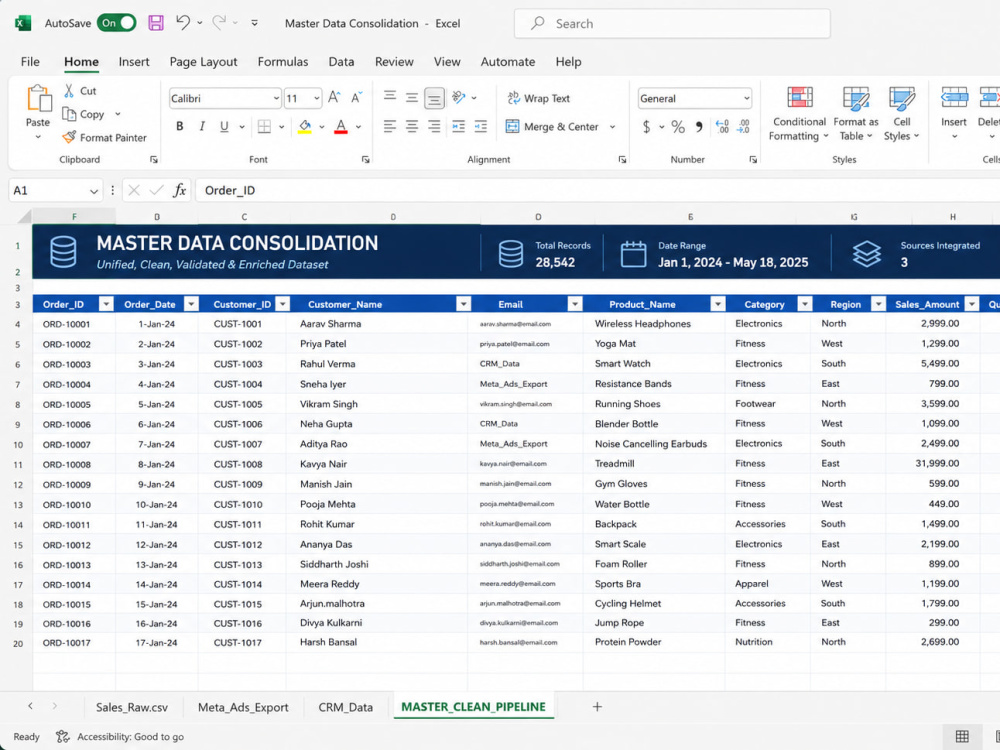Image resolution: width=1000 pixels, height=750 pixels.
Task: Click the Increase Font Size icon
Action: [x=334, y=98]
